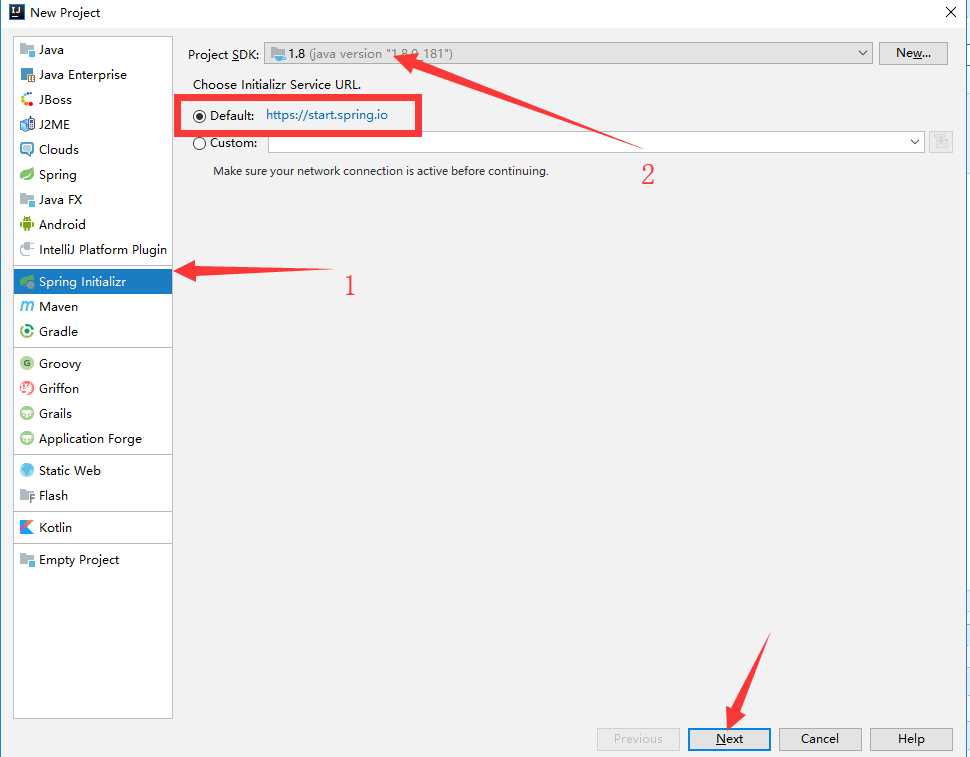Viewport: 970px width, 757px height.
Task: Click the IntelliJ logo in title bar
Action: click(17, 12)
